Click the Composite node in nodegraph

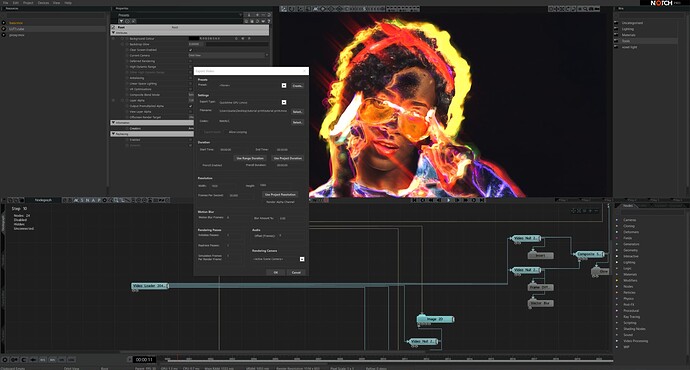click(x=590, y=254)
